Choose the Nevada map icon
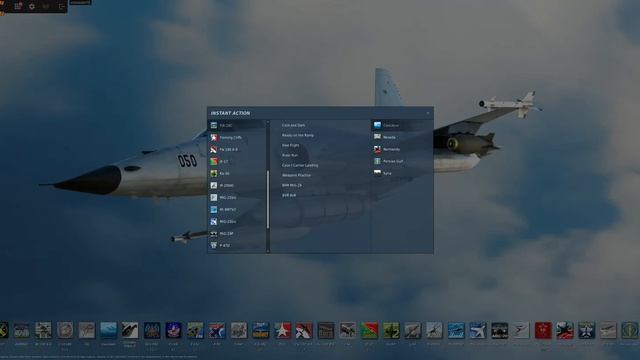This screenshot has height=360, width=640. pyautogui.click(x=377, y=137)
